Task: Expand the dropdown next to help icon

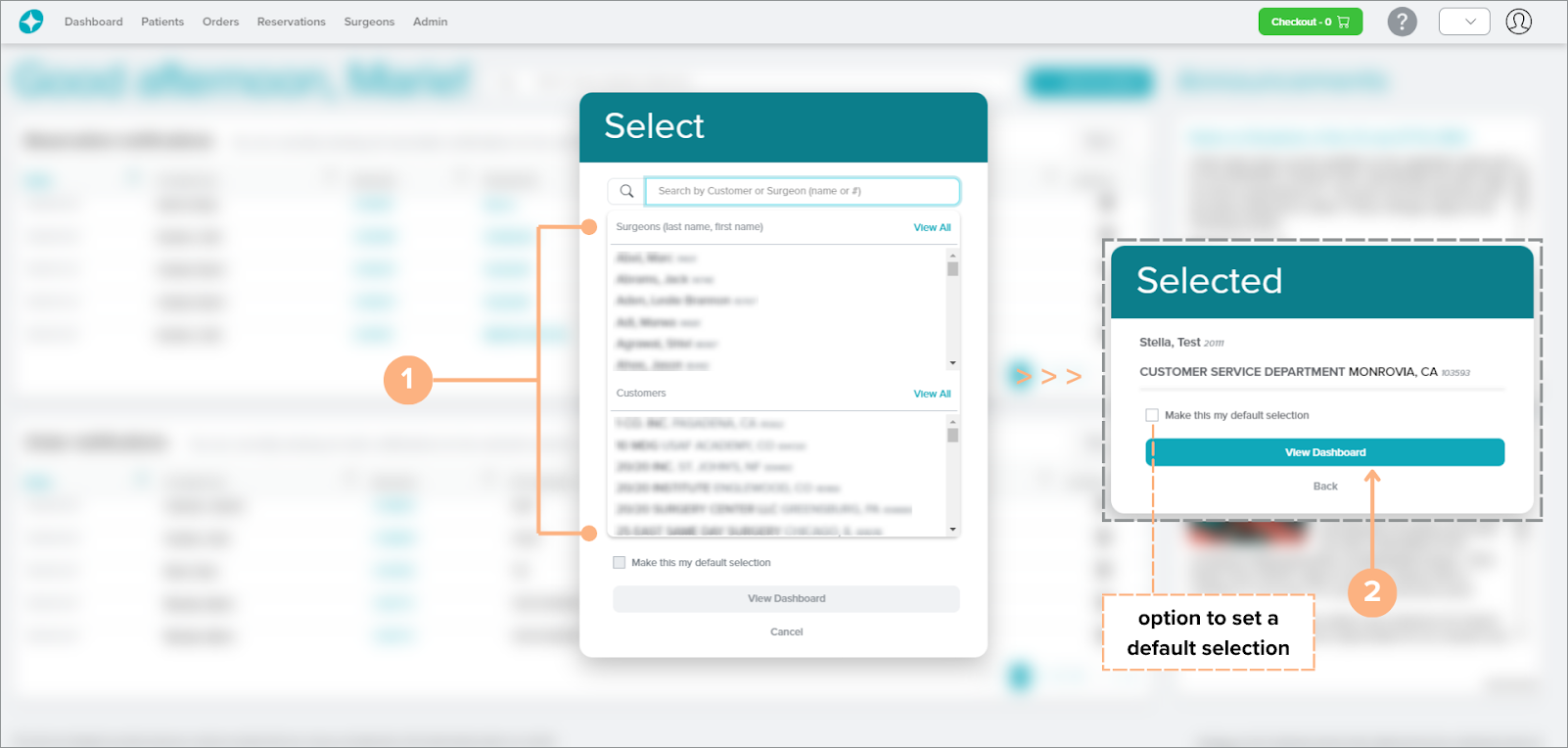Action: click(1464, 22)
